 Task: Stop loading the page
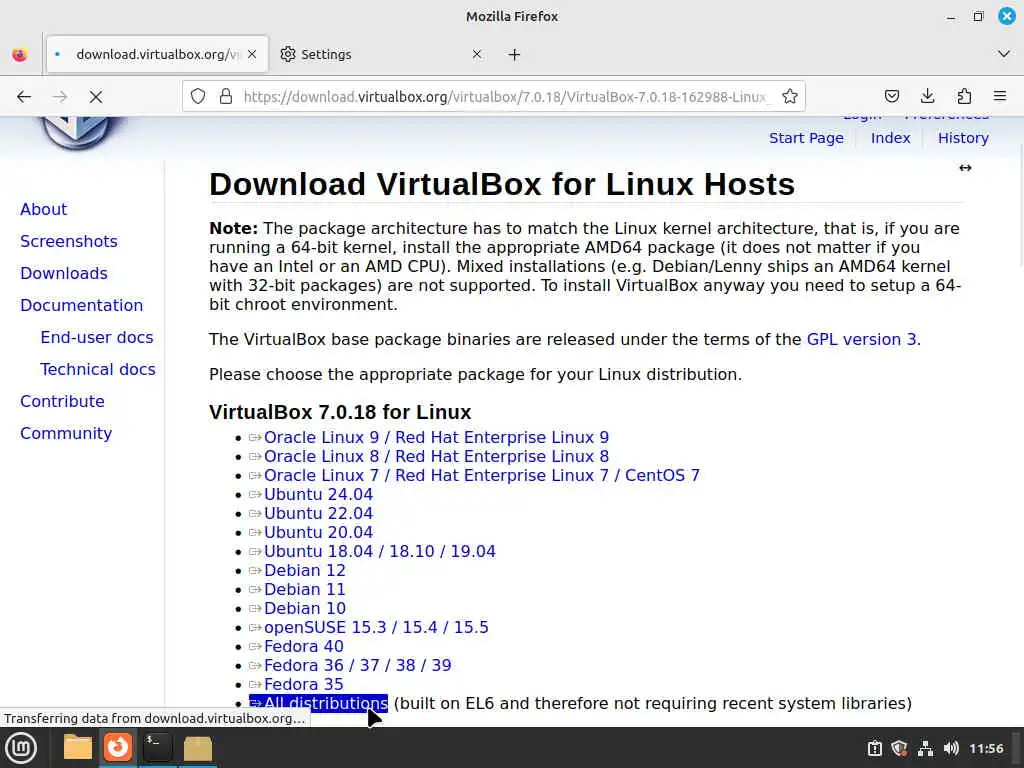(96, 97)
